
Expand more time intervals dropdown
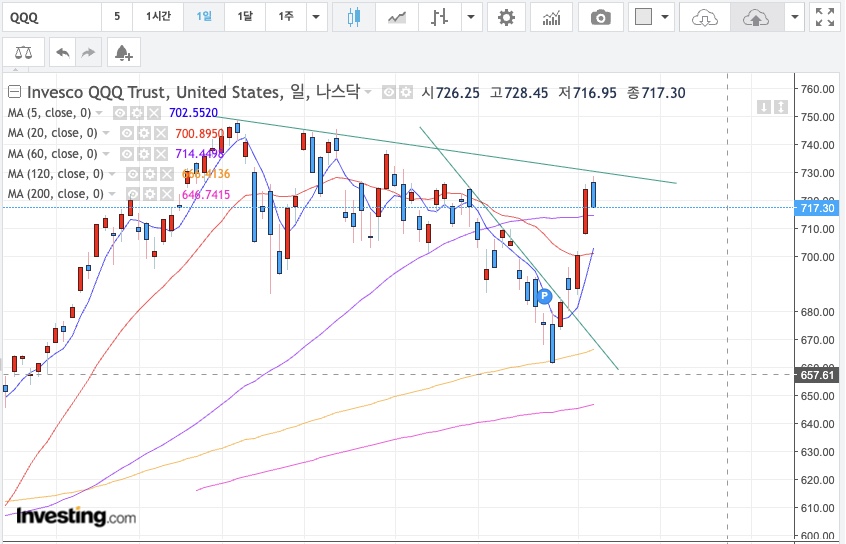click(x=316, y=17)
